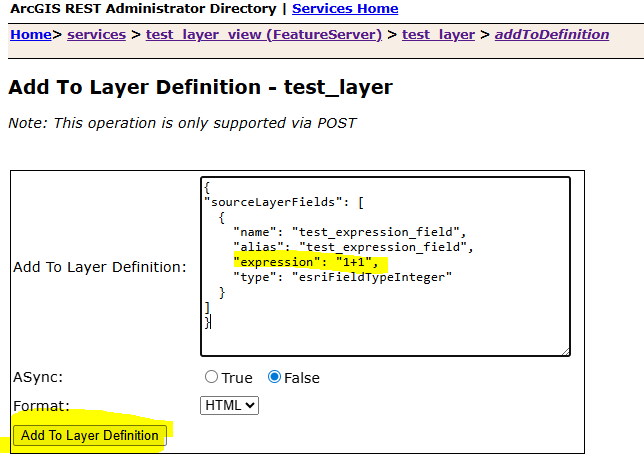The width and height of the screenshot is (644, 475).
Task: Click the "sourceLayerFields": [ line
Action: pyautogui.click(x=284, y=202)
